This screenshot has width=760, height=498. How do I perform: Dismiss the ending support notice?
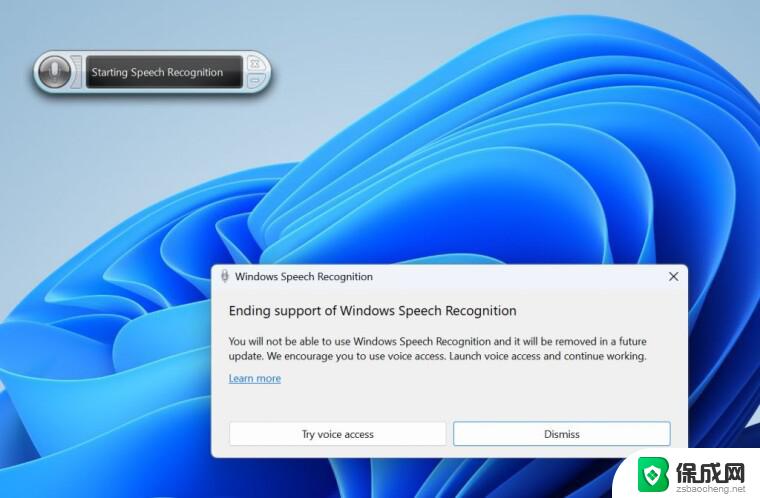562,434
